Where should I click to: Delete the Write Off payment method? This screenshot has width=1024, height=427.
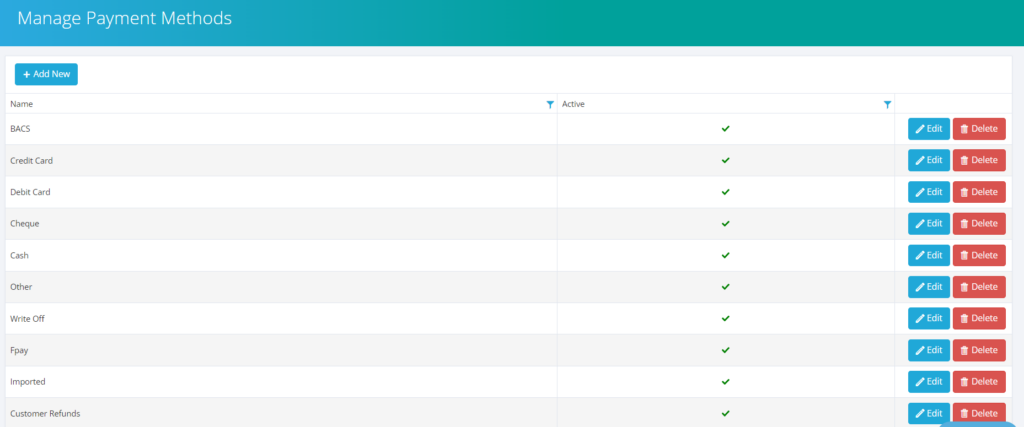[979, 318]
